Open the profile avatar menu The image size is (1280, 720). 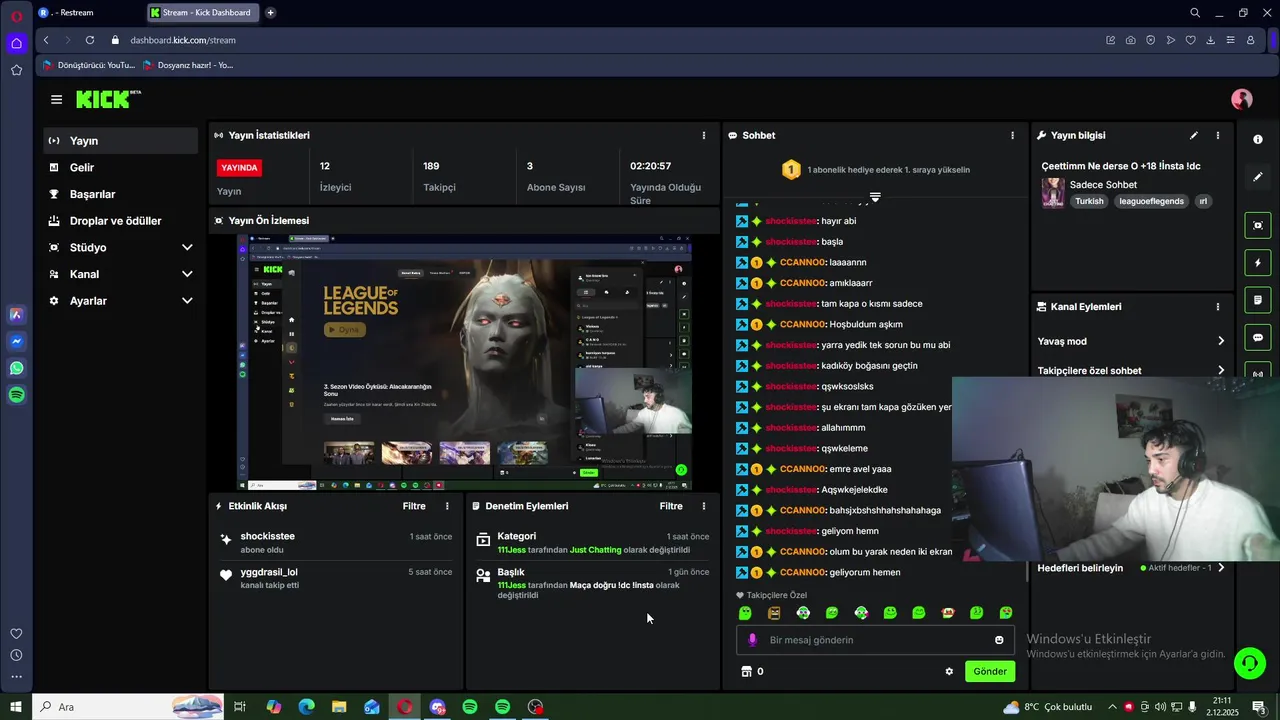coord(1242,99)
